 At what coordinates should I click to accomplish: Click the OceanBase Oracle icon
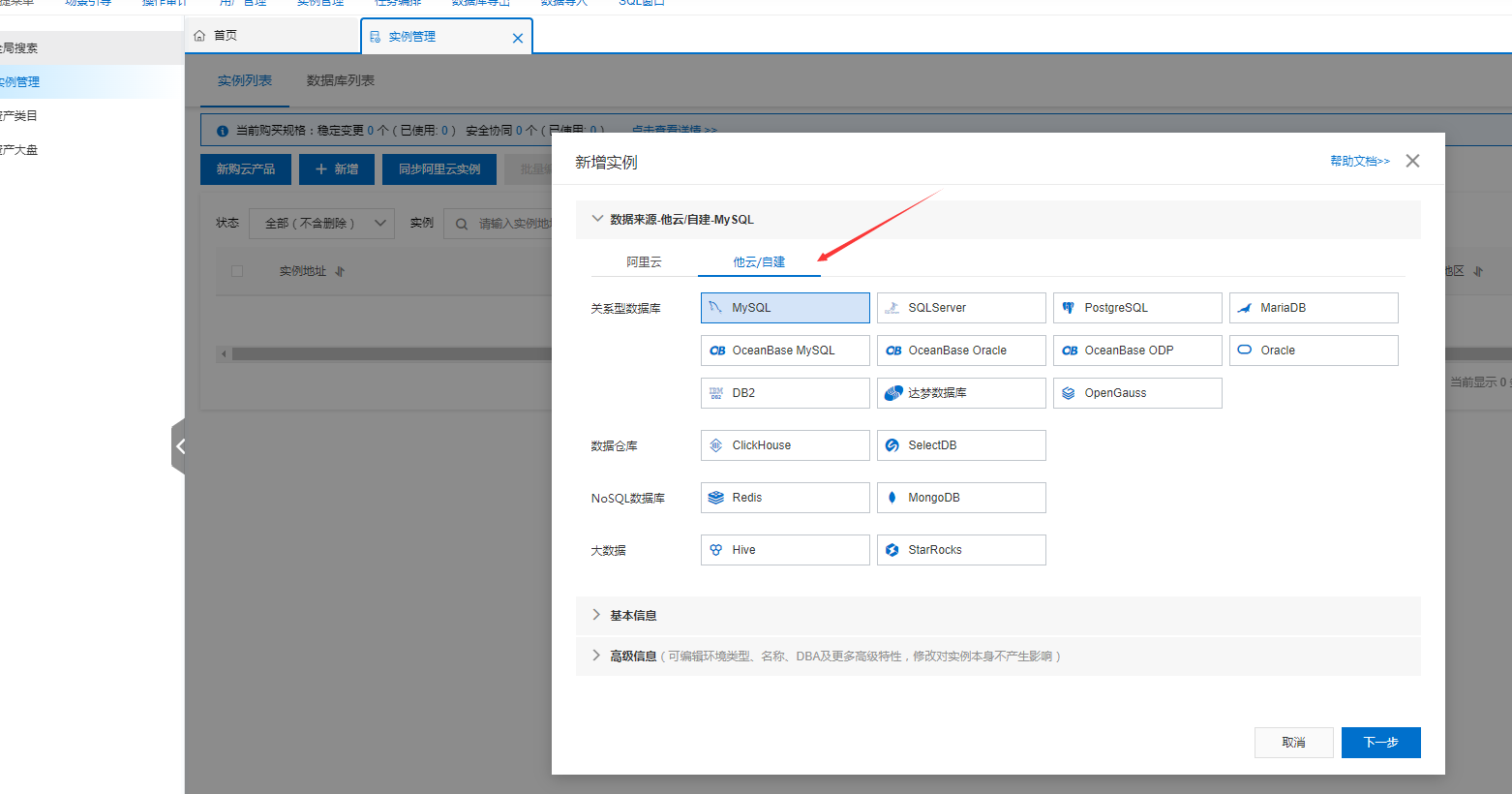coord(893,351)
